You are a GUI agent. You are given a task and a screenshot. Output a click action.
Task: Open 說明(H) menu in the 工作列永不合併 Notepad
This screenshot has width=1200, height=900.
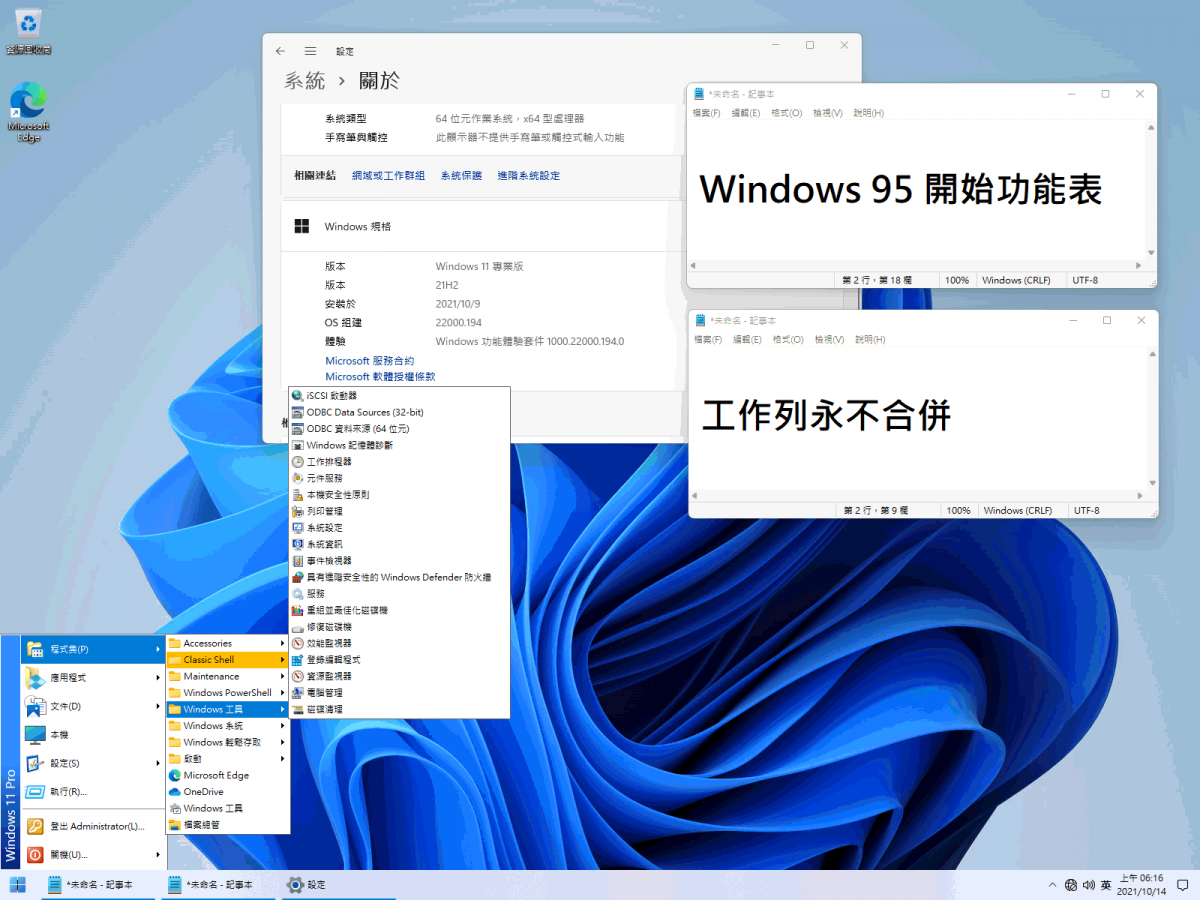tap(869, 340)
